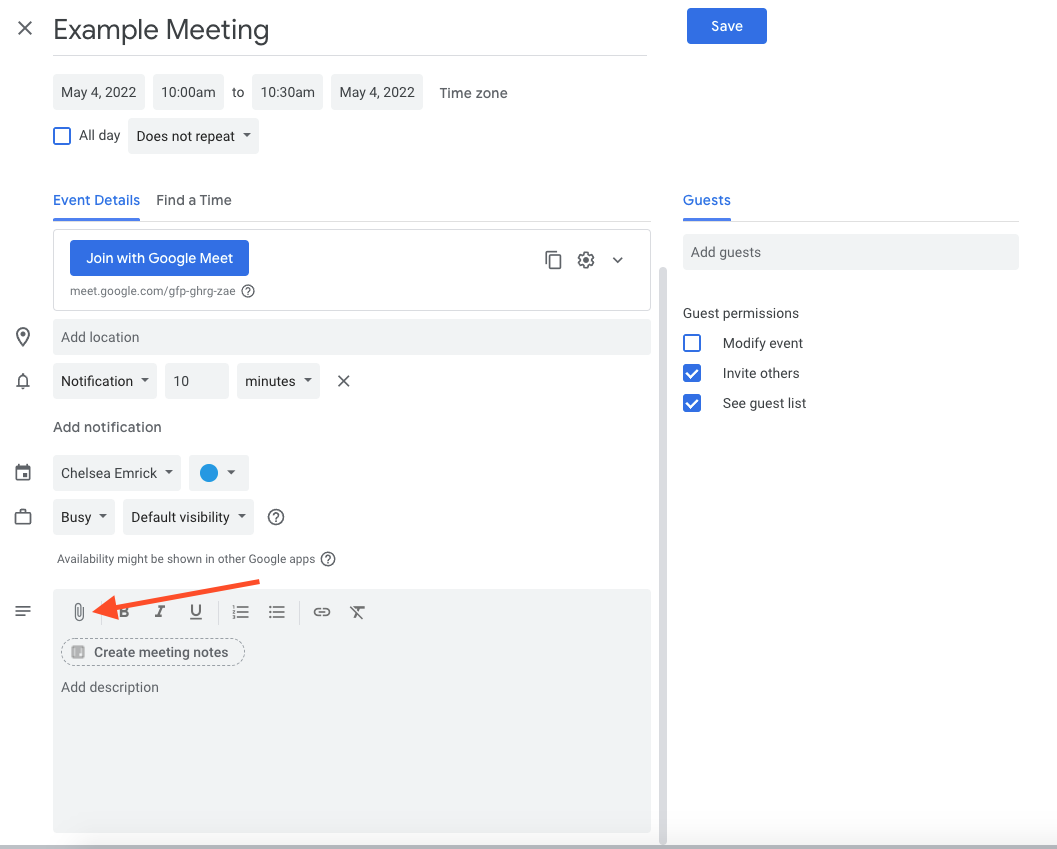1057x849 pixels.
Task: Remove formatting with the clear-format icon
Action: pyautogui.click(x=357, y=611)
